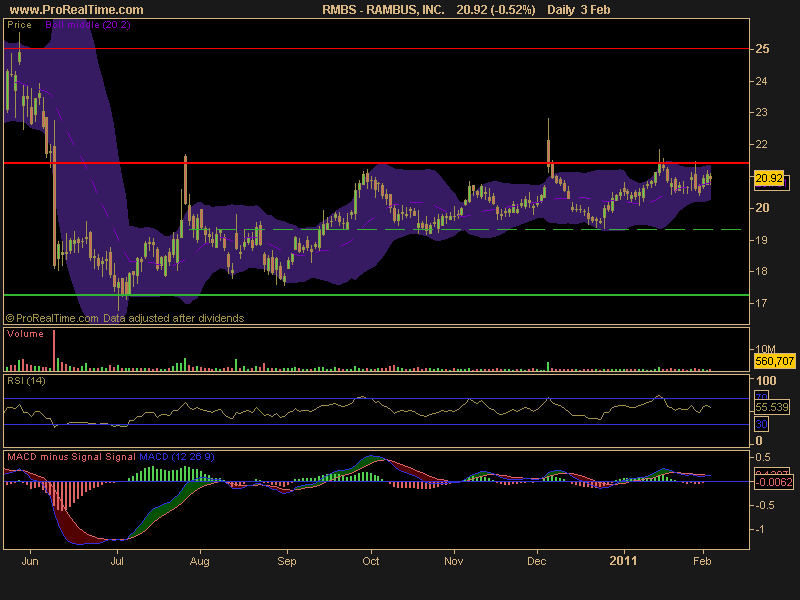
Task: Click the RMBS - RAMBUS, INC. chart title
Action: click(x=383, y=10)
